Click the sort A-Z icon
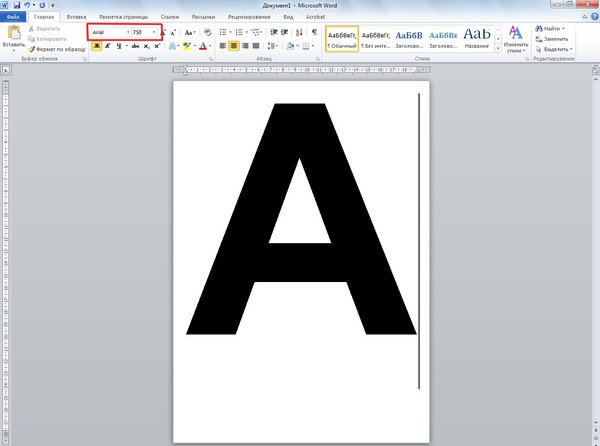The width and height of the screenshot is (600, 446). [x=299, y=33]
